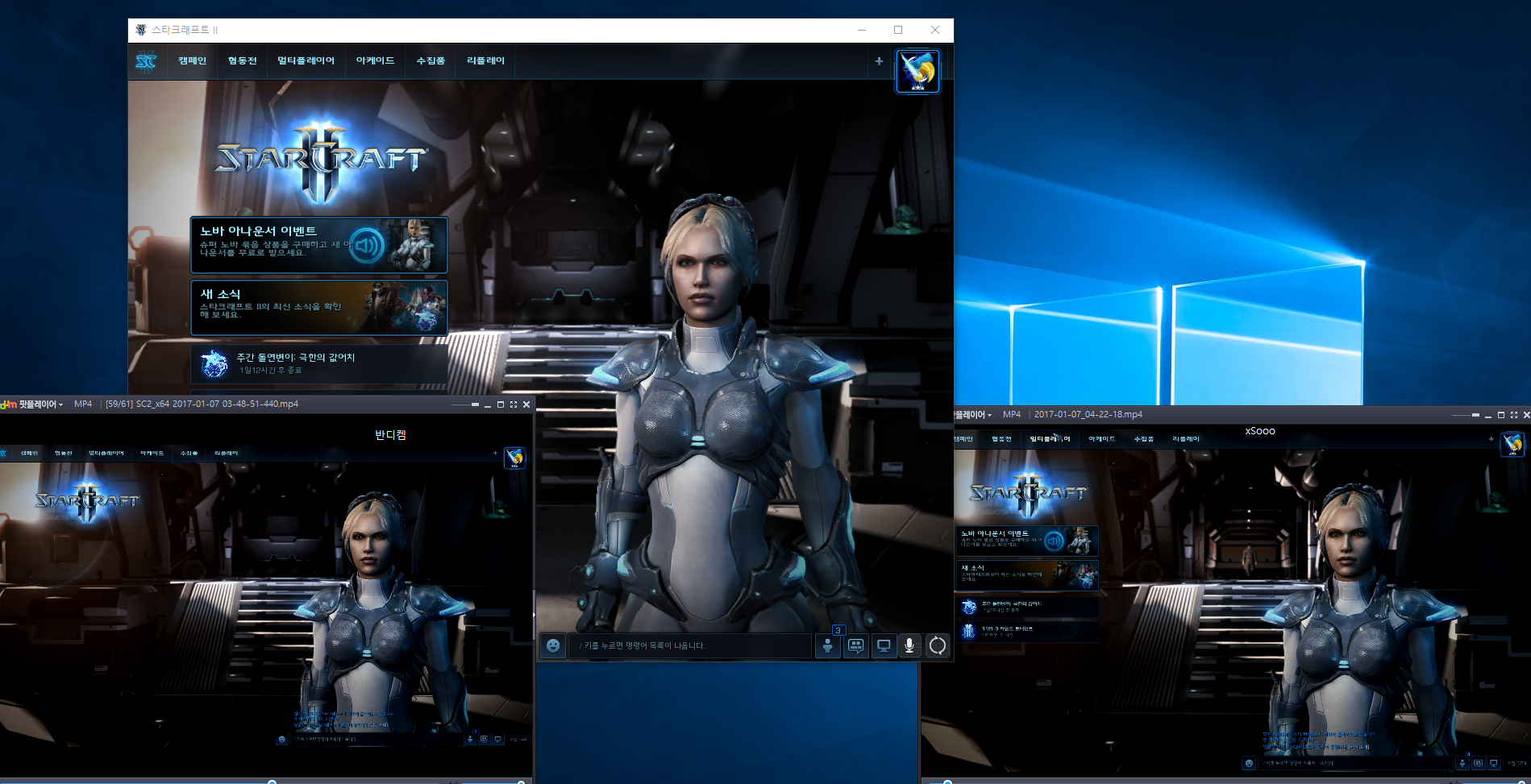Open the player profile portrait in StarCraft II
This screenshot has width=1531, height=784.
coord(917,71)
